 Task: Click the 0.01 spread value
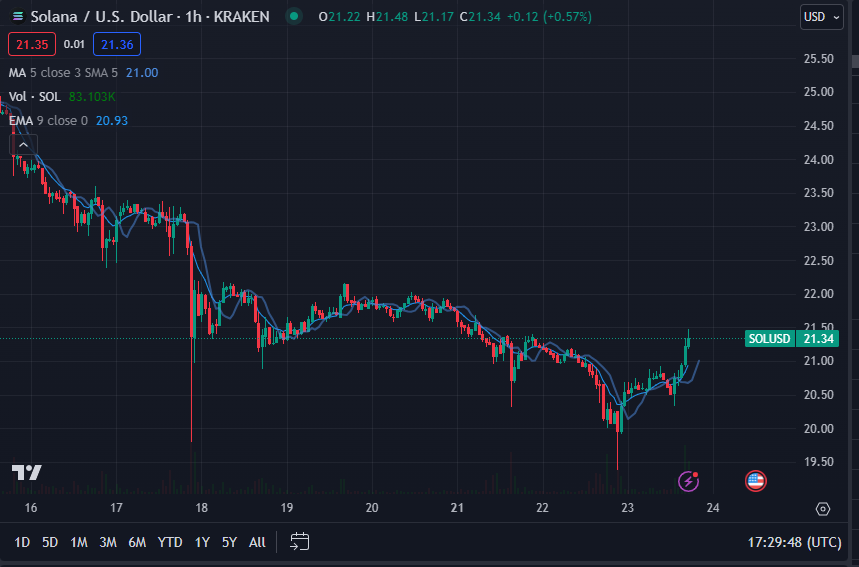point(74,44)
